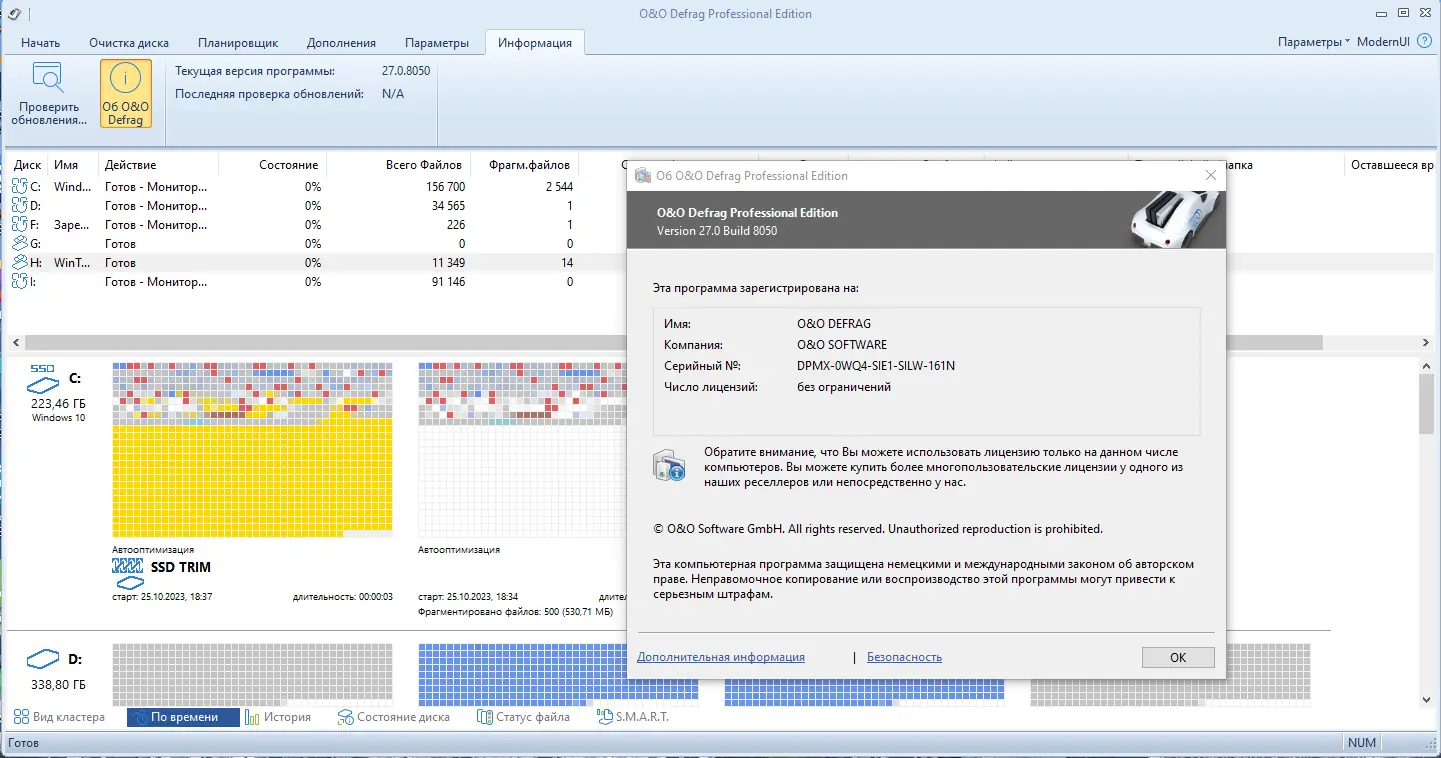Click the white car image in About dialog header
This screenshot has height=758, width=1441.
[1176, 219]
